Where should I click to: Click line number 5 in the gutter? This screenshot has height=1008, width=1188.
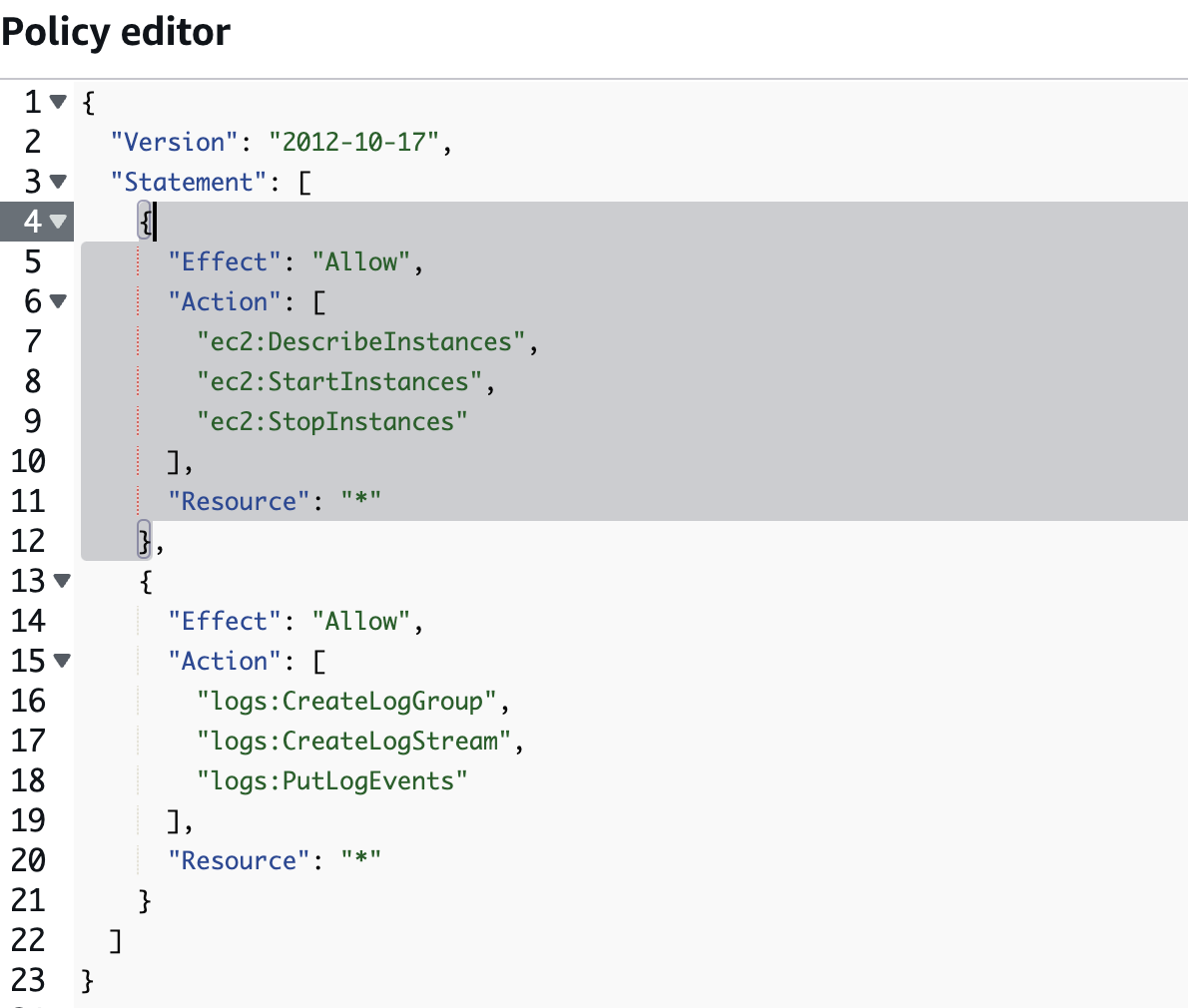coord(33,262)
